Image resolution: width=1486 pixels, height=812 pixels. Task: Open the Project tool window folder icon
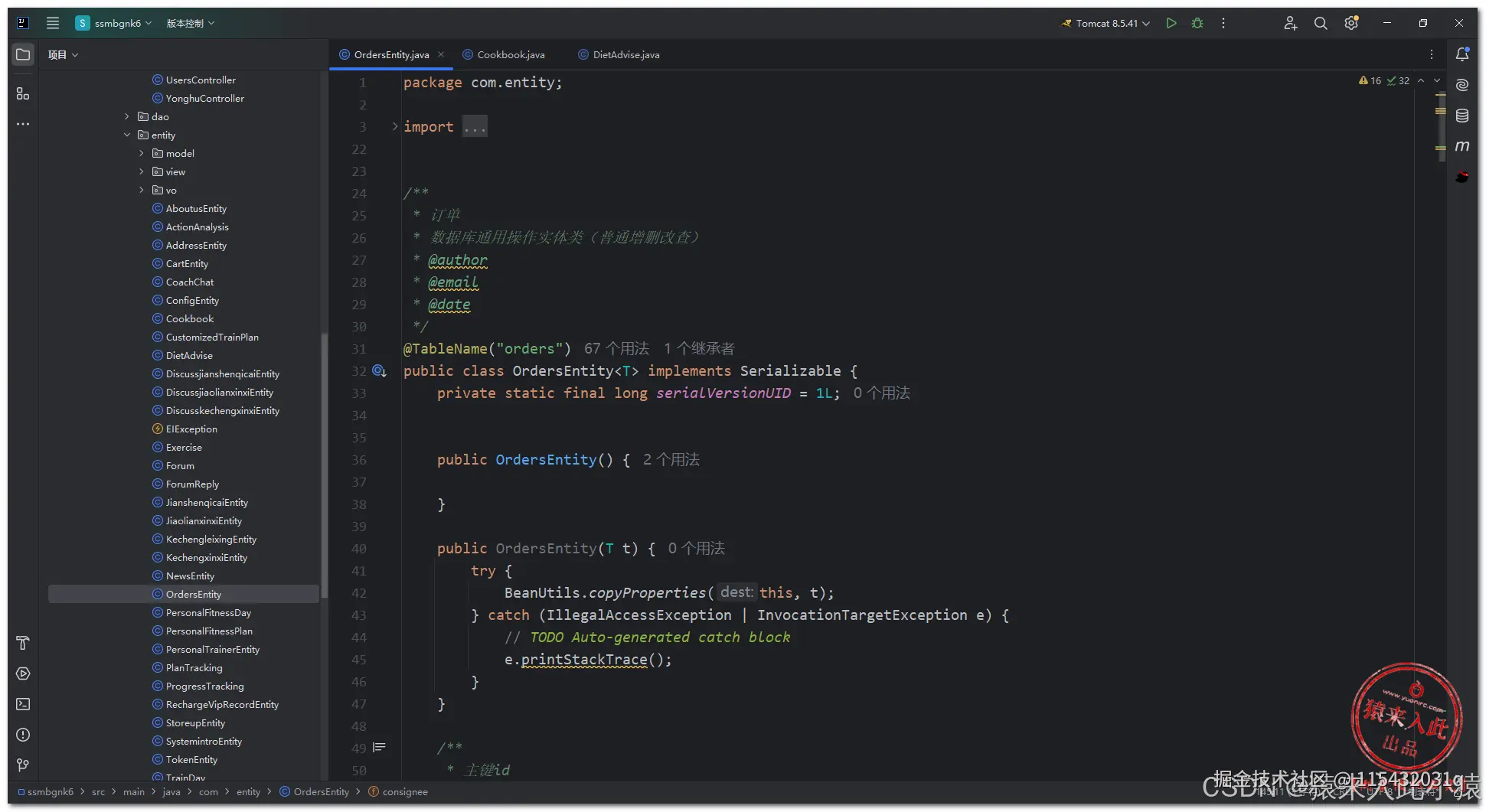(23, 55)
